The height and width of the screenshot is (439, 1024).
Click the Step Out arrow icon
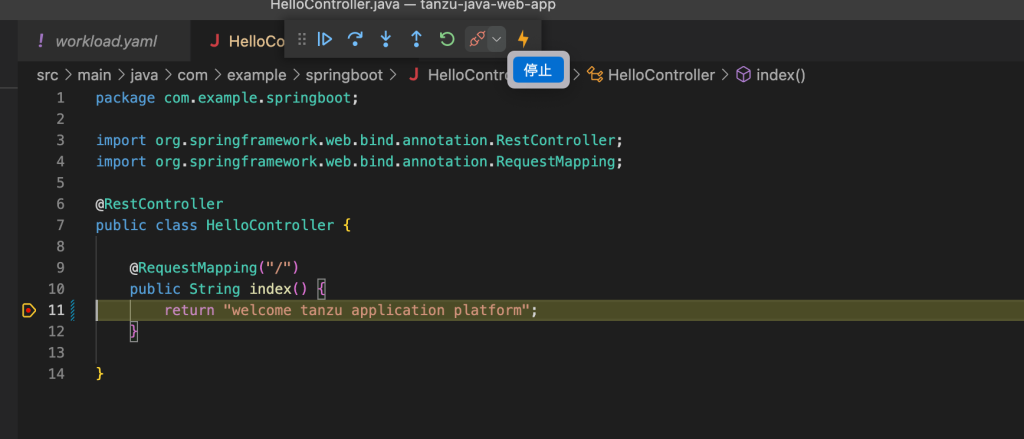416,39
